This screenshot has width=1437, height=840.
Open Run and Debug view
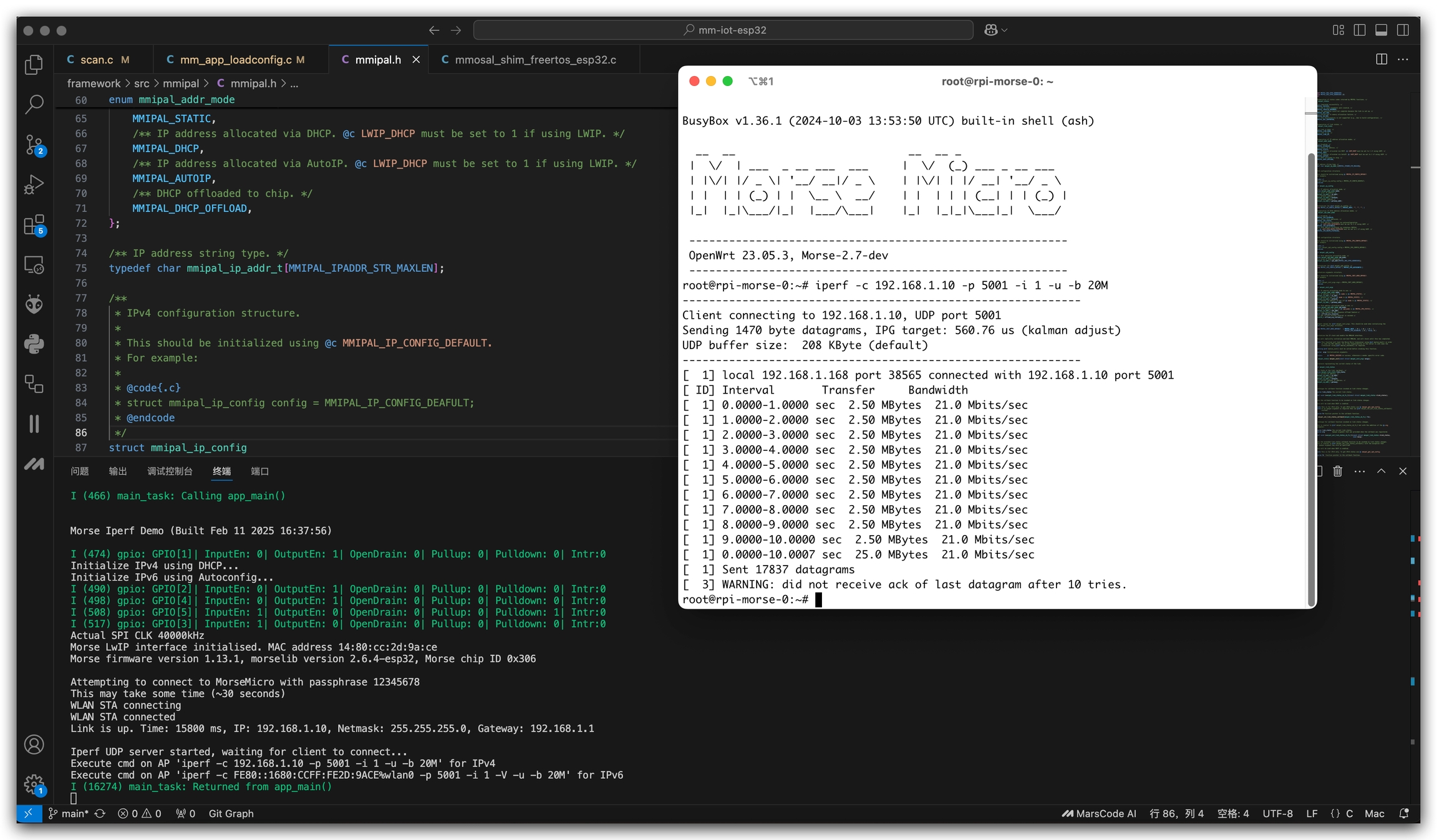[34, 185]
